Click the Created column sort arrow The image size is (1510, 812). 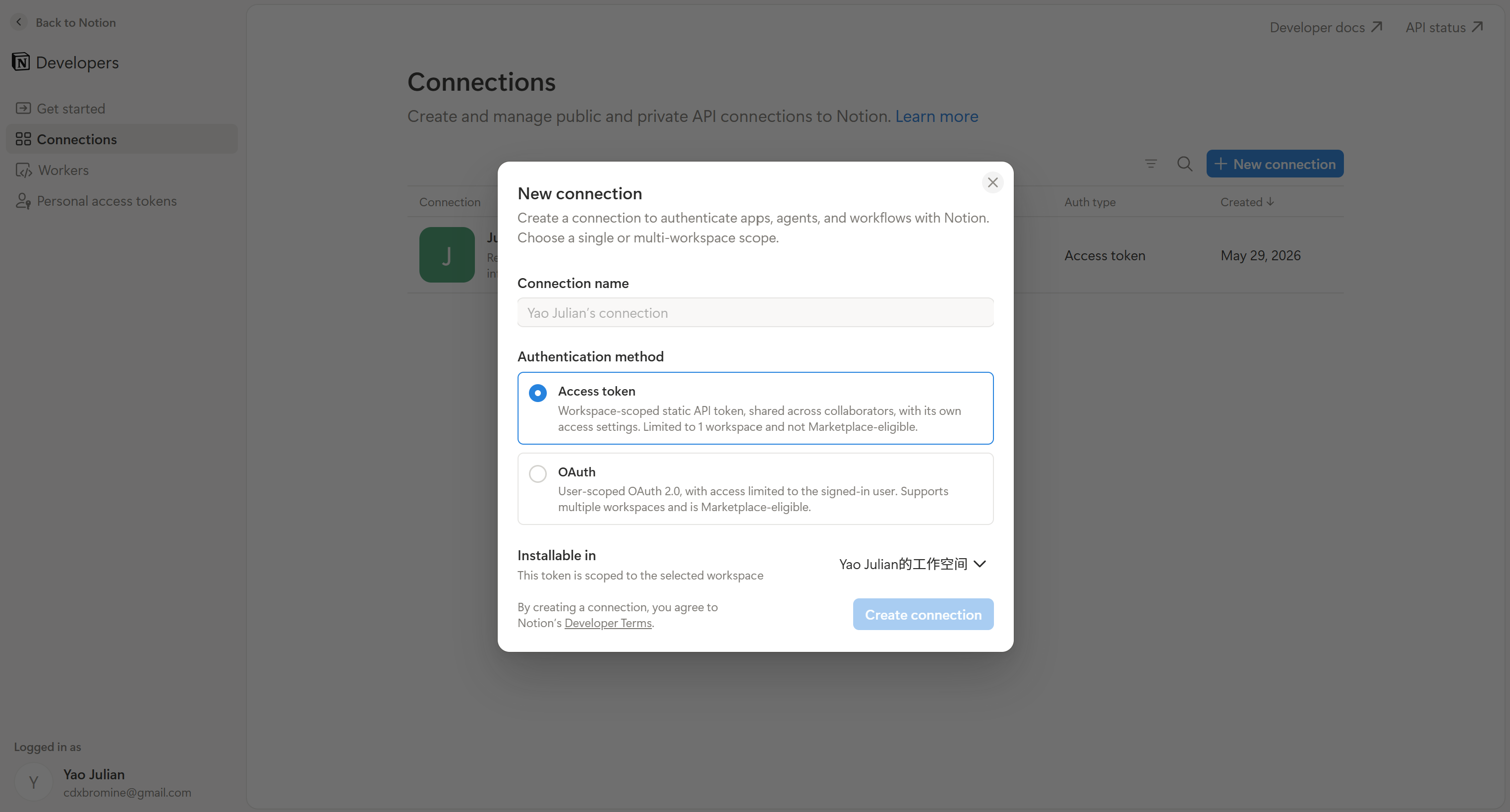[x=1270, y=202]
